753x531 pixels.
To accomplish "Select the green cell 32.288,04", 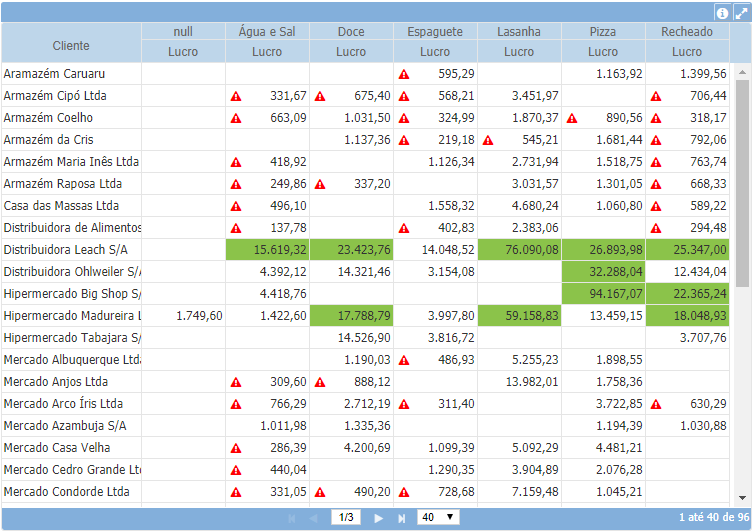I will [x=603, y=272].
